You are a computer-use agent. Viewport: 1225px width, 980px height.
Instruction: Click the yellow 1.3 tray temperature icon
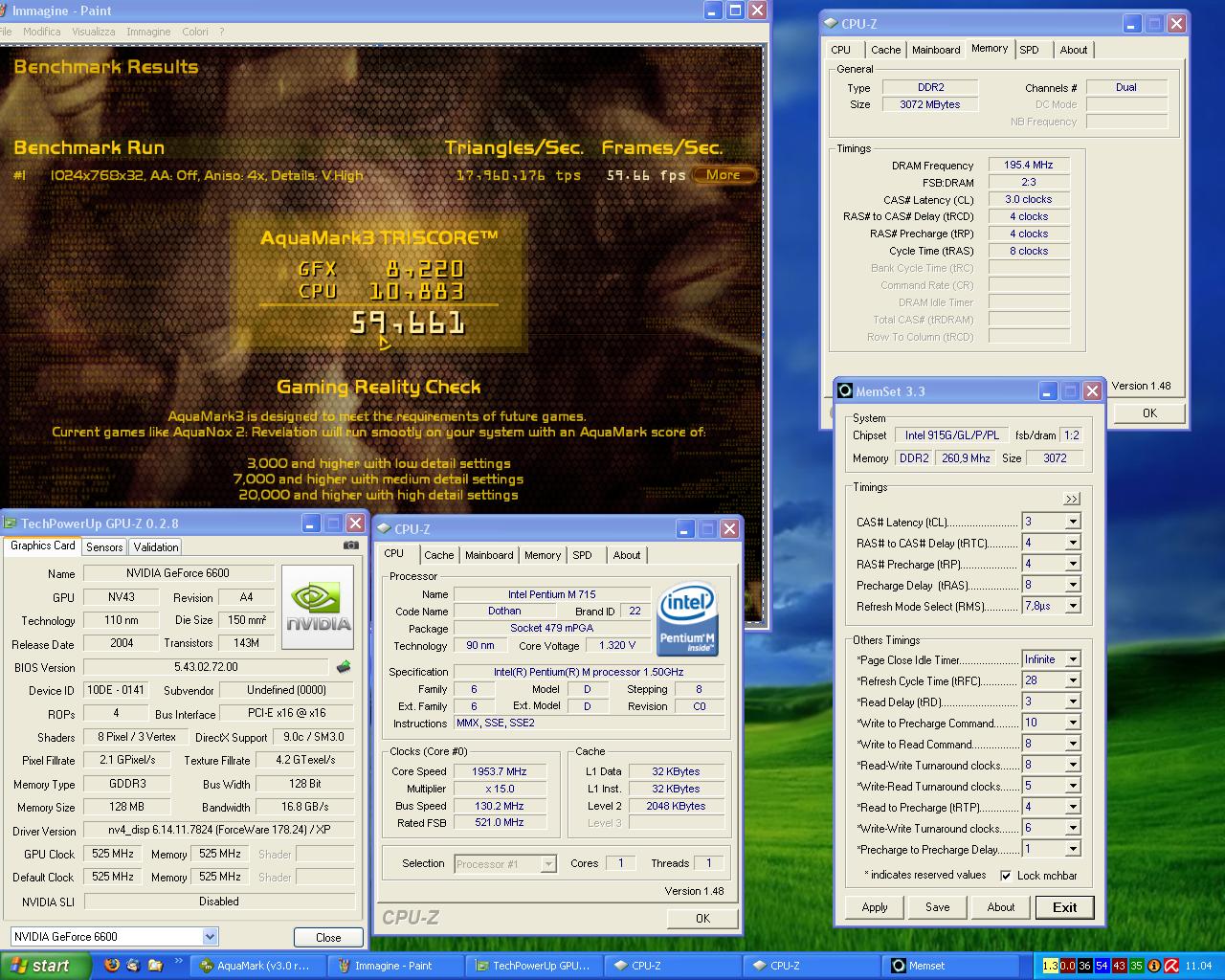pos(1050,967)
